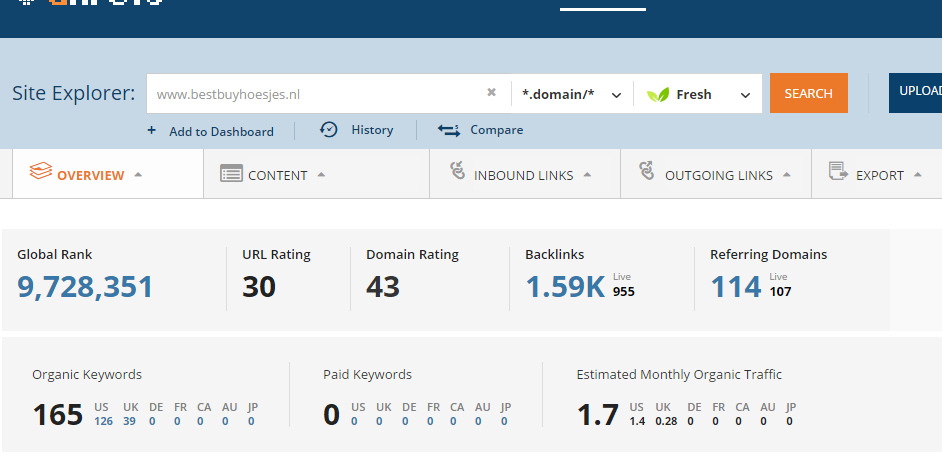Click the Upload button
Image resolution: width=942 pixels, height=464 pixels.
(x=916, y=93)
